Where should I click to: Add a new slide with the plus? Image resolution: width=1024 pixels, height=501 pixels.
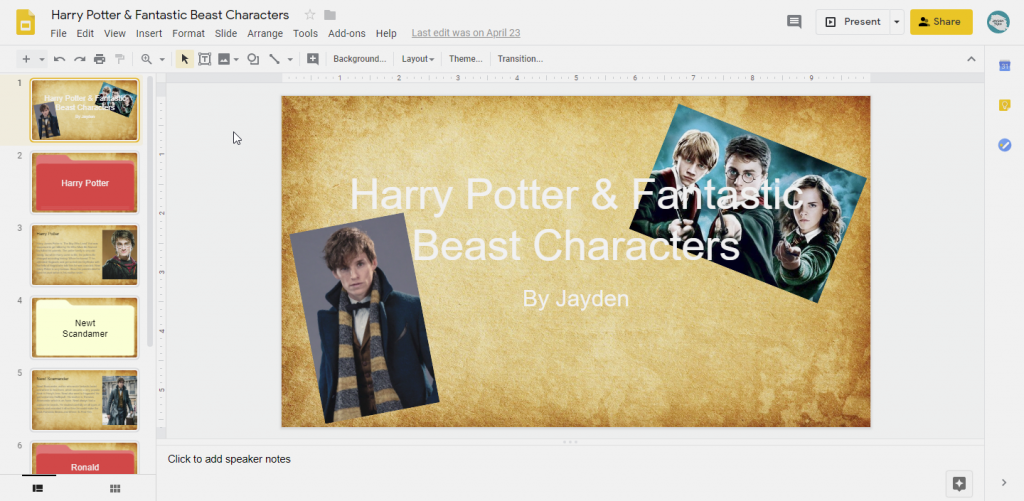click(x=26, y=59)
